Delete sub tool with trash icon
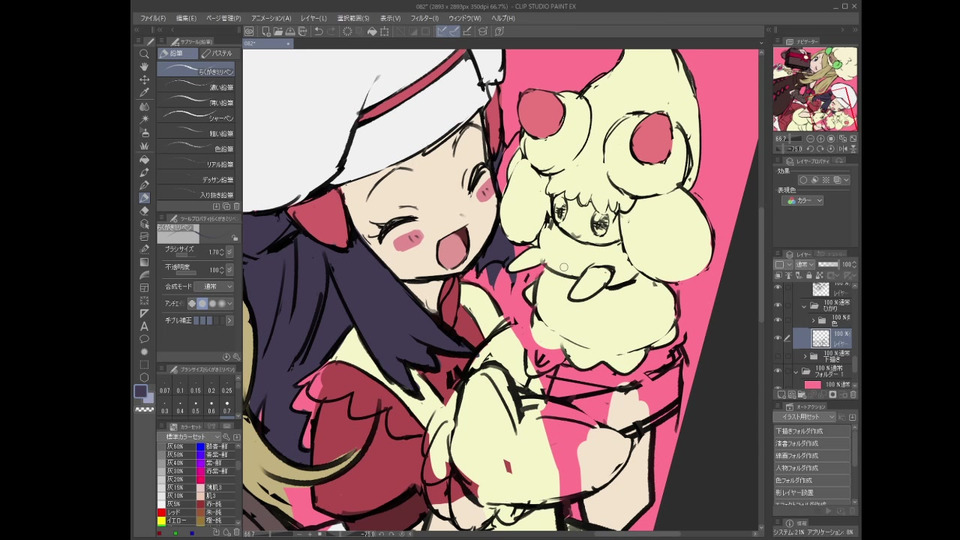The height and width of the screenshot is (540, 960). 236,207
